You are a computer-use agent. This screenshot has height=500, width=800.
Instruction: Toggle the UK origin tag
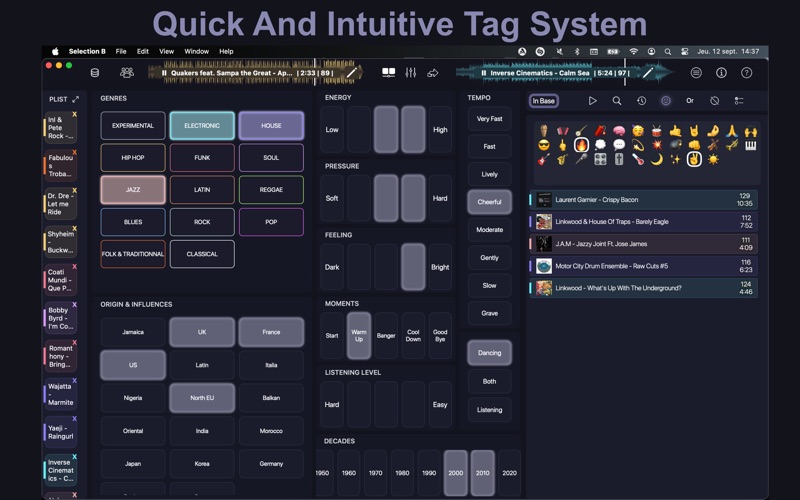(202, 332)
